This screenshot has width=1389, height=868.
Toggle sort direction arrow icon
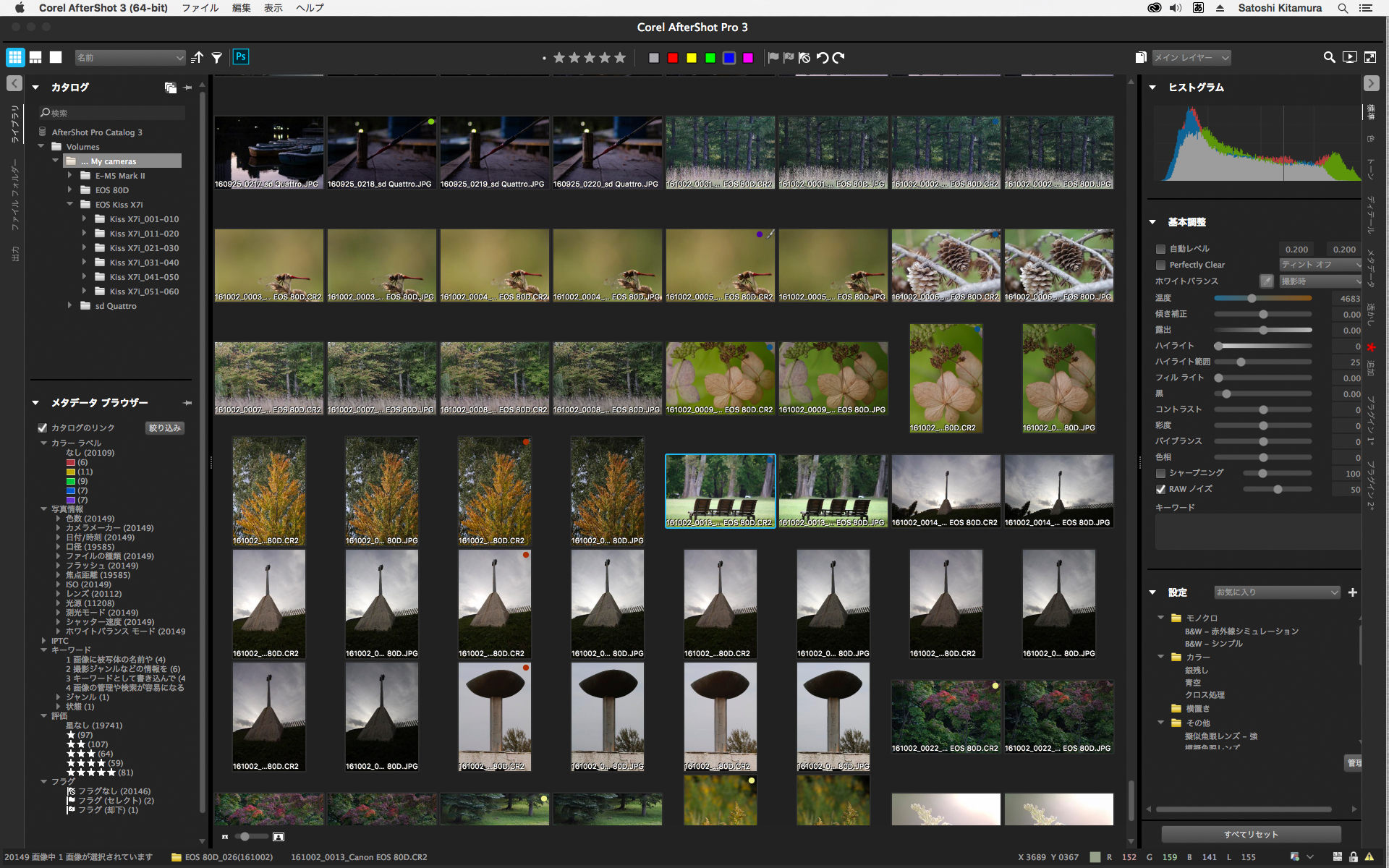[197, 58]
